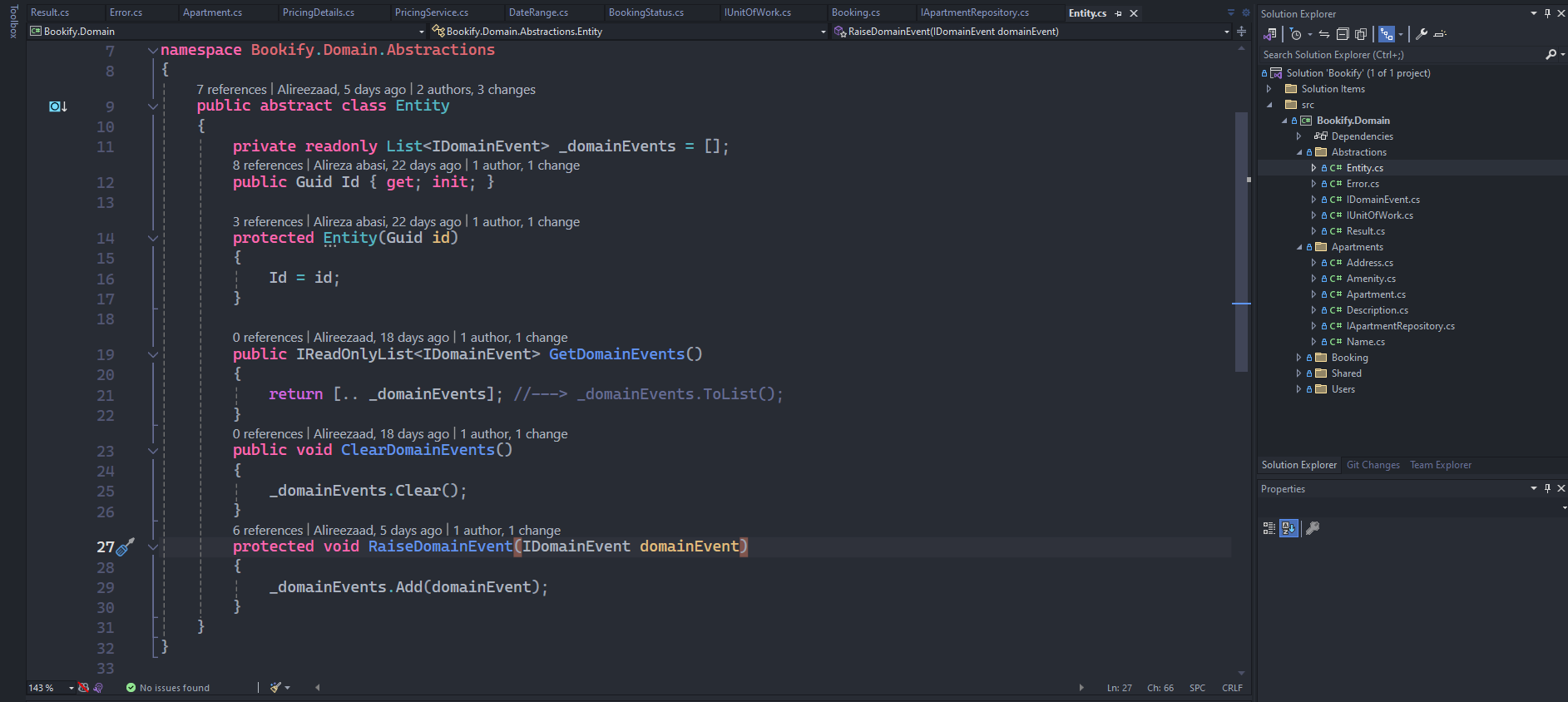Open the IApartmentRepository.cs editor tab
1568x702 pixels.
click(974, 12)
